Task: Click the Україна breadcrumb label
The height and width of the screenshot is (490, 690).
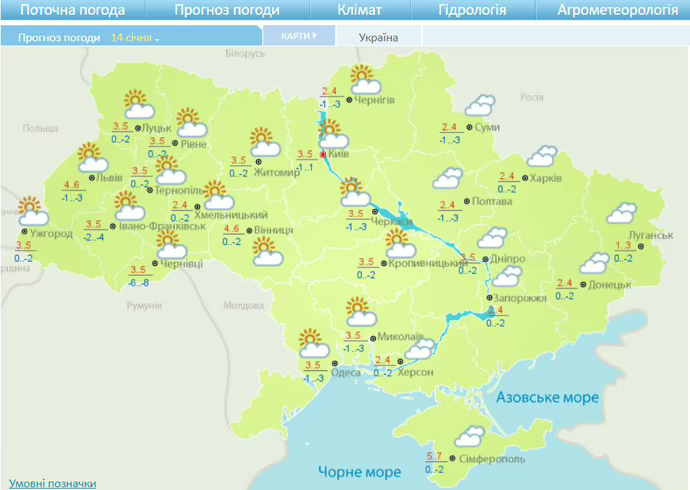Action: point(378,38)
